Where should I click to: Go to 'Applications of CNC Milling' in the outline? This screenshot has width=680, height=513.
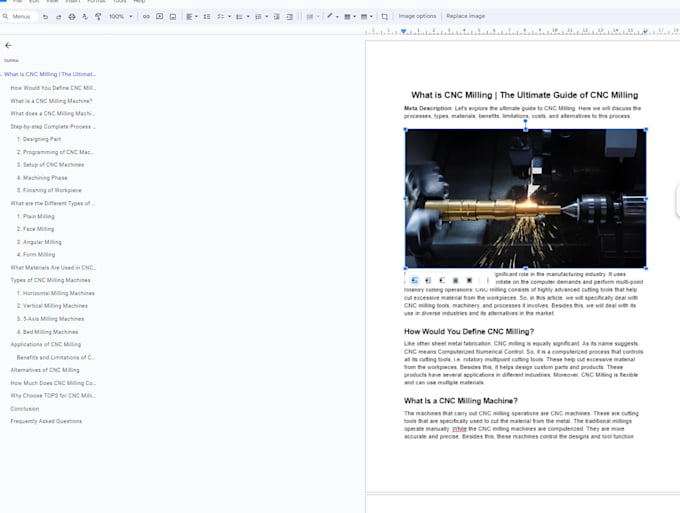click(x=46, y=344)
